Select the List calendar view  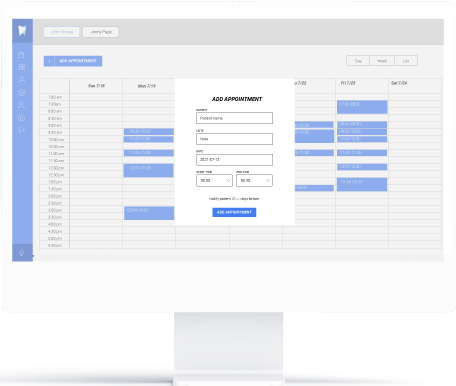click(x=406, y=61)
